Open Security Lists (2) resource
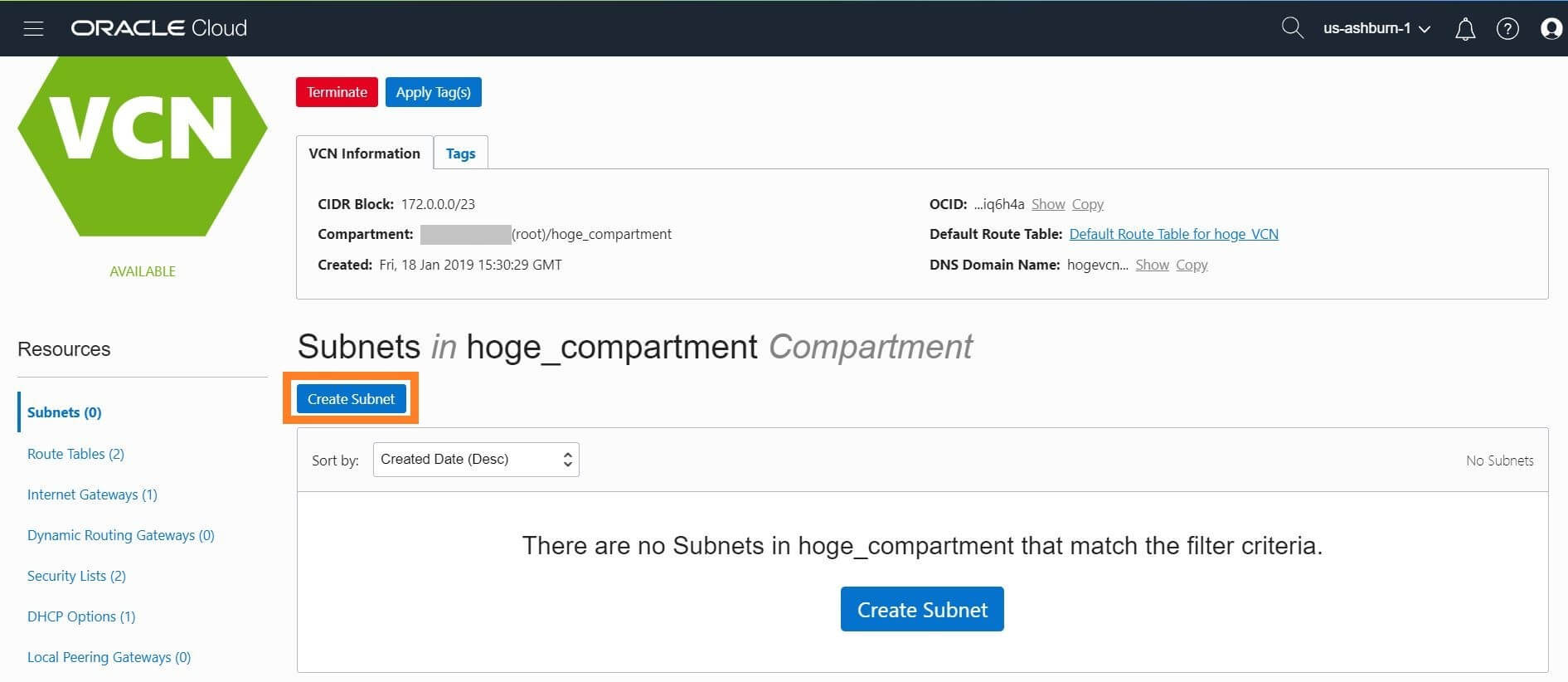Image resolution: width=1568 pixels, height=682 pixels. 76,576
